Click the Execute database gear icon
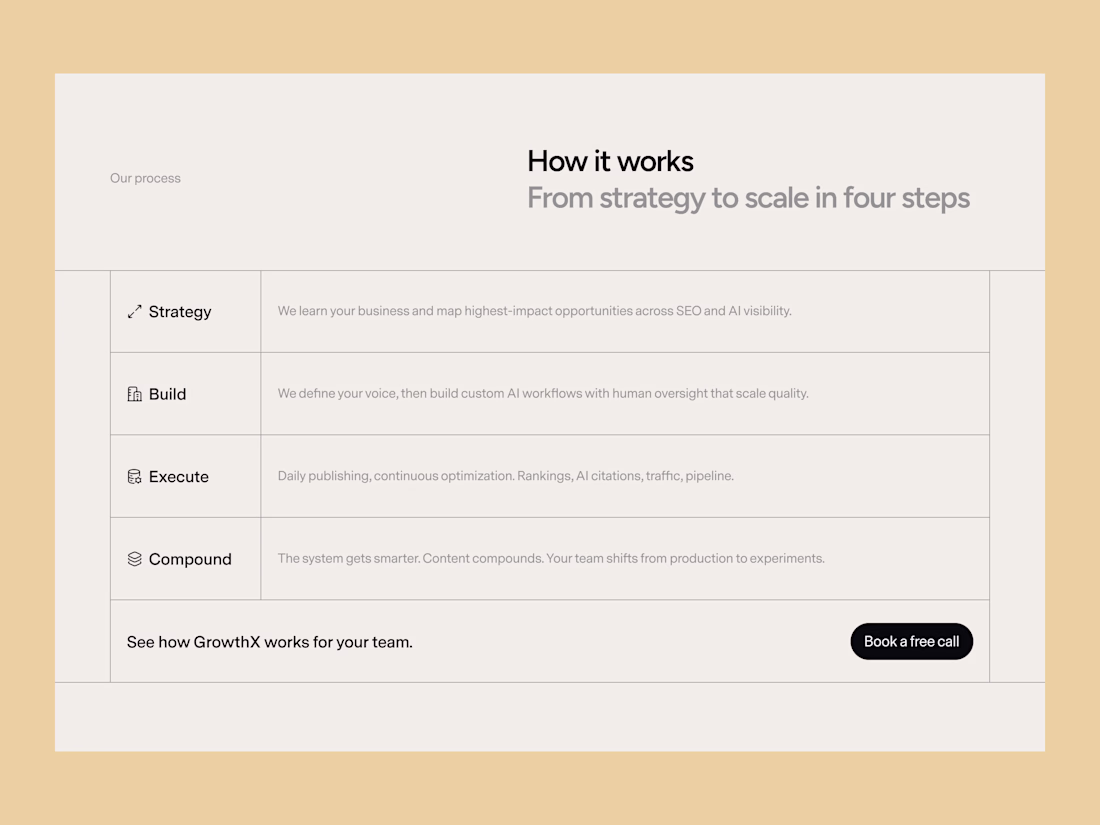The image size is (1100, 825). coord(135,477)
